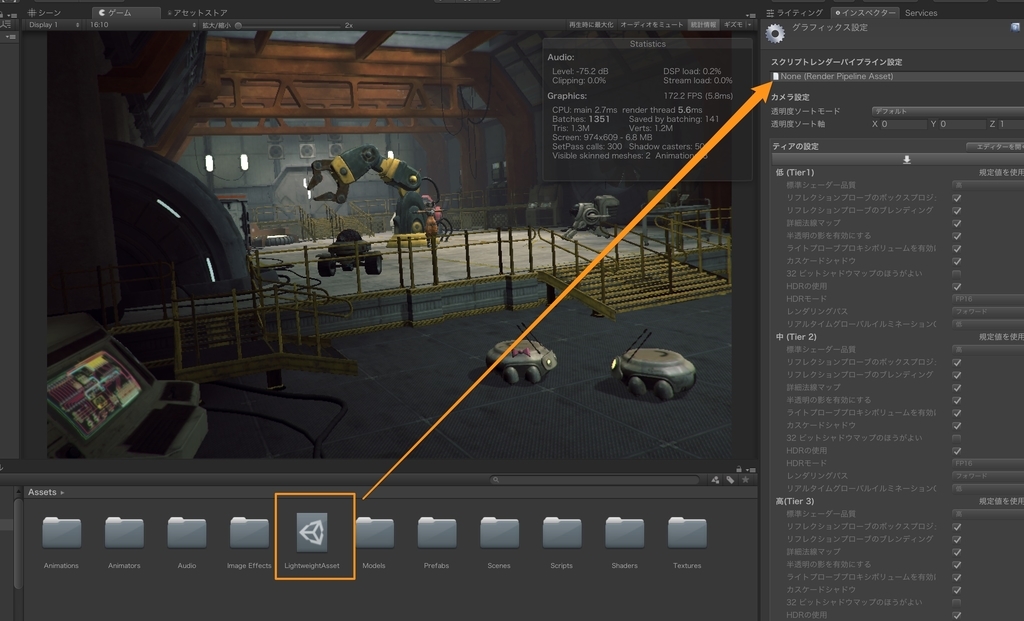
Task: Open the Audio folder
Action: pos(187,533)
